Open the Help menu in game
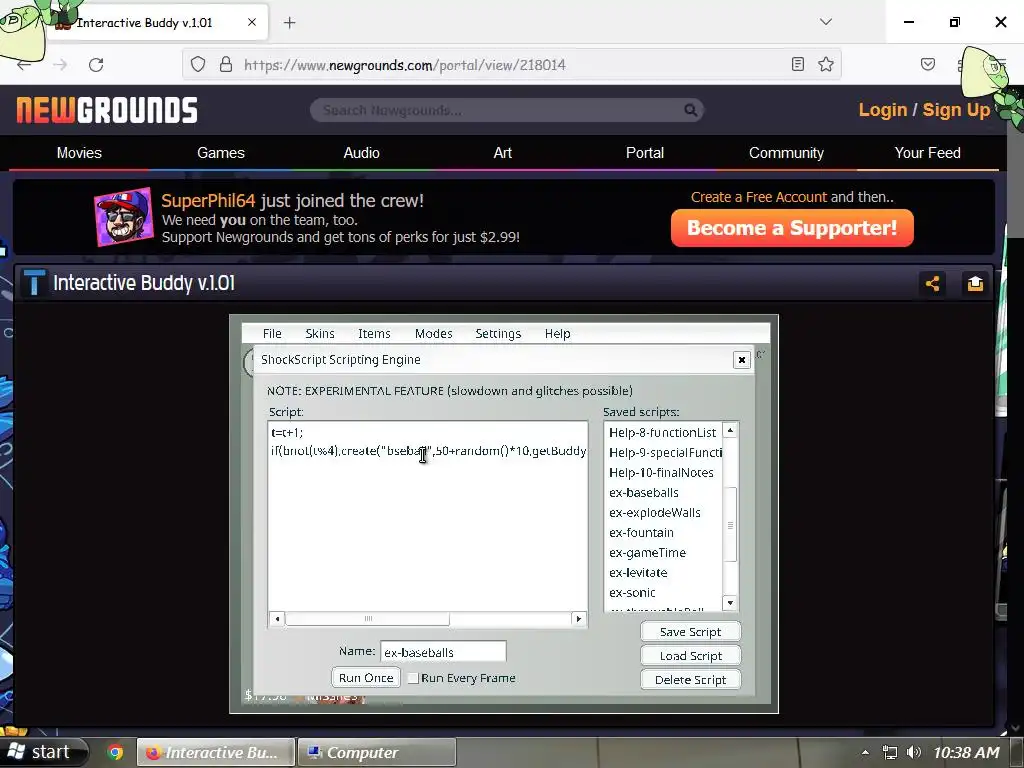This screenshot has width=1024, height=768. pos(558,334)
